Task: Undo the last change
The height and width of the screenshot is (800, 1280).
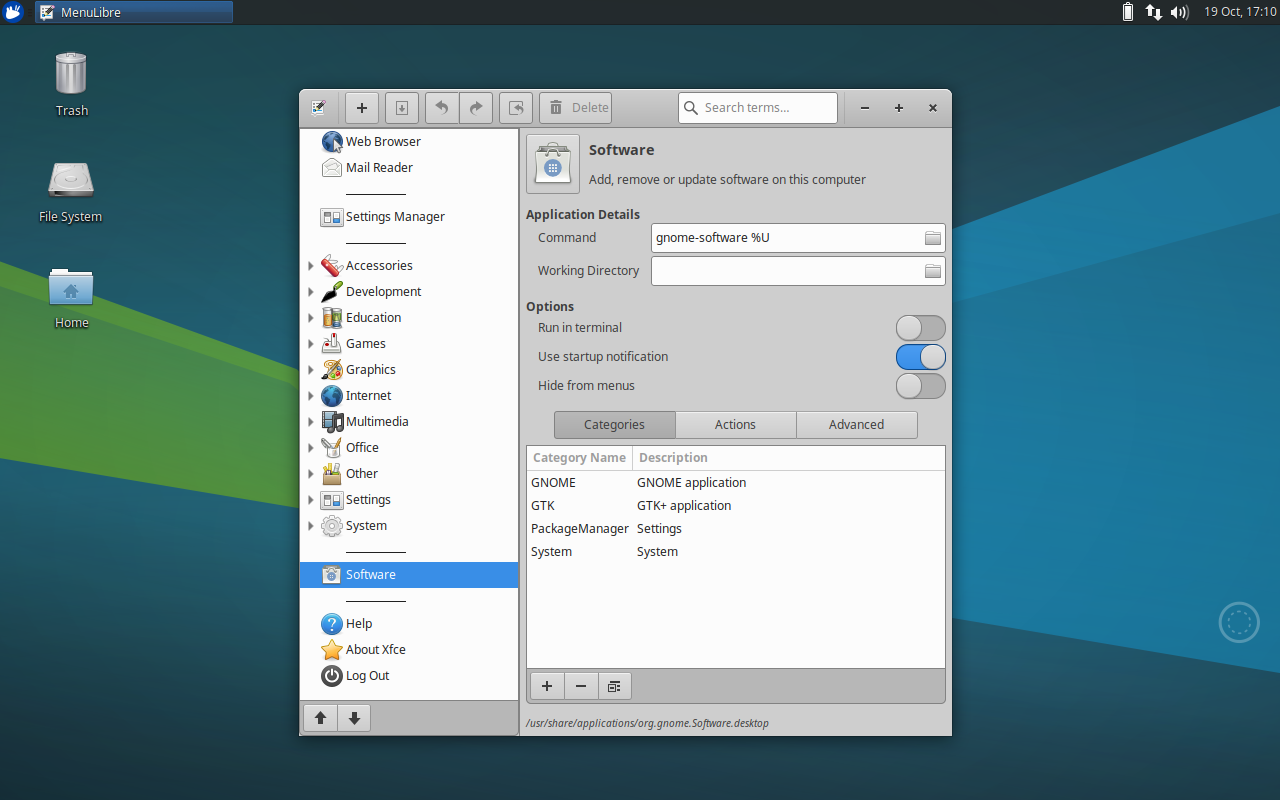Action: [441, 107]
